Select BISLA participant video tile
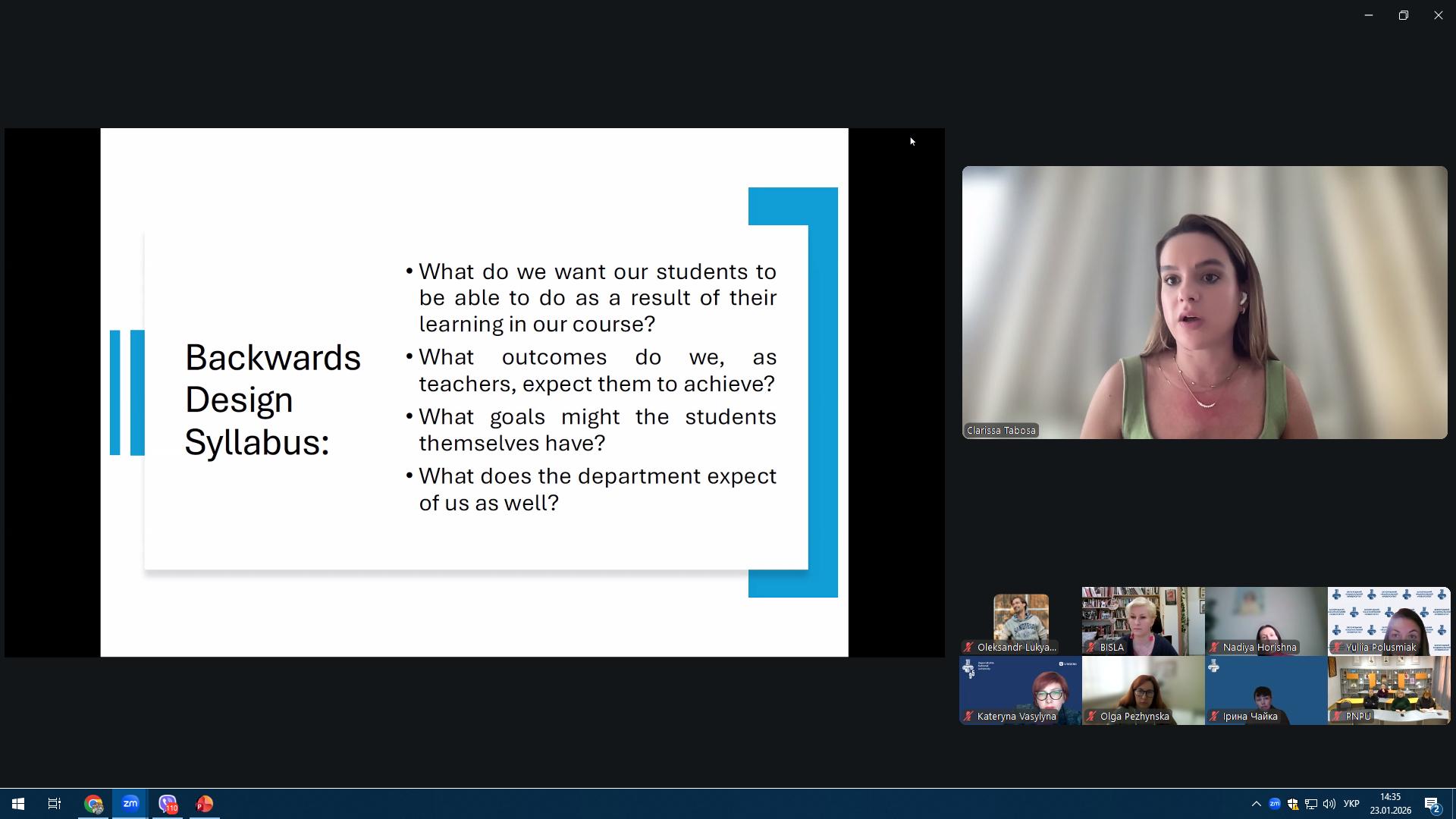The height and width of the screenshot is (819, 1456). [x=1143, y=620]
